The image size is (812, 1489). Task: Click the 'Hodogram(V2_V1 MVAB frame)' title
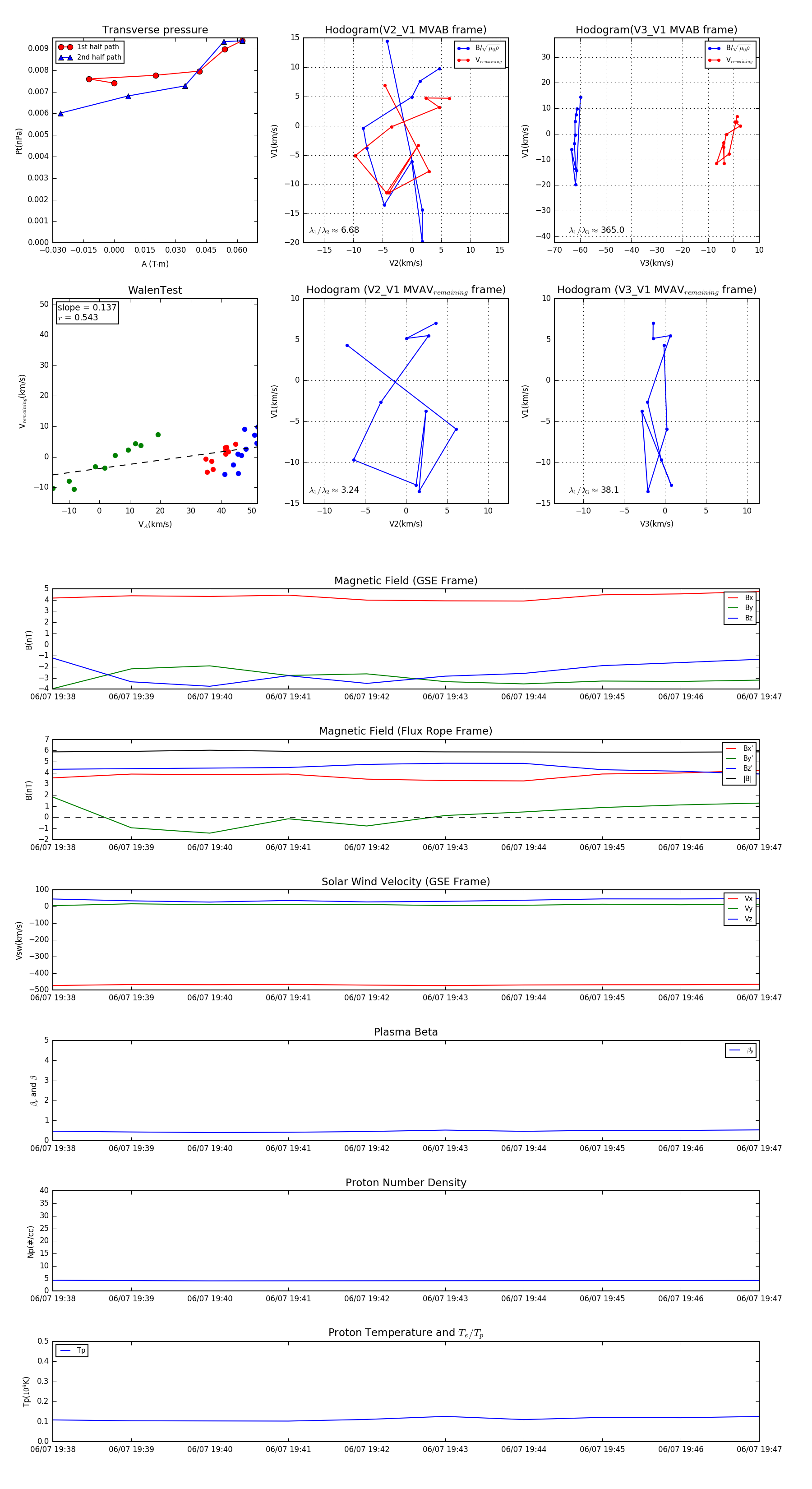tap(406, 30)
